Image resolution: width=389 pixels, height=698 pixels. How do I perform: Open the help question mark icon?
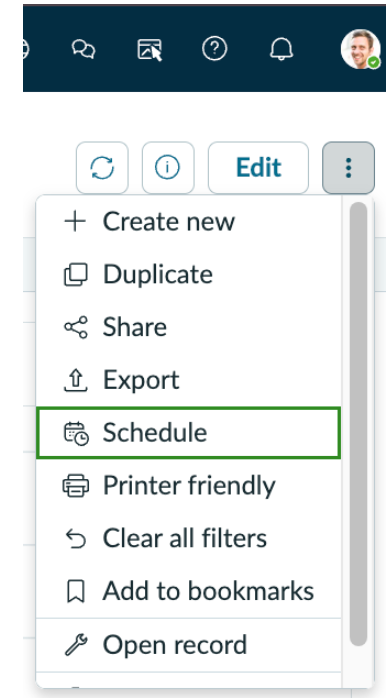215,49
